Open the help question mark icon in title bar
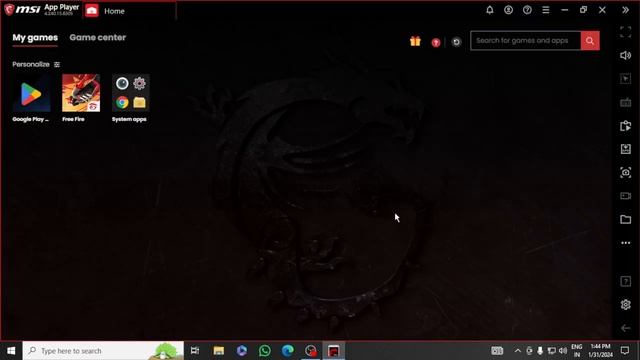 [x=527, y=10]
